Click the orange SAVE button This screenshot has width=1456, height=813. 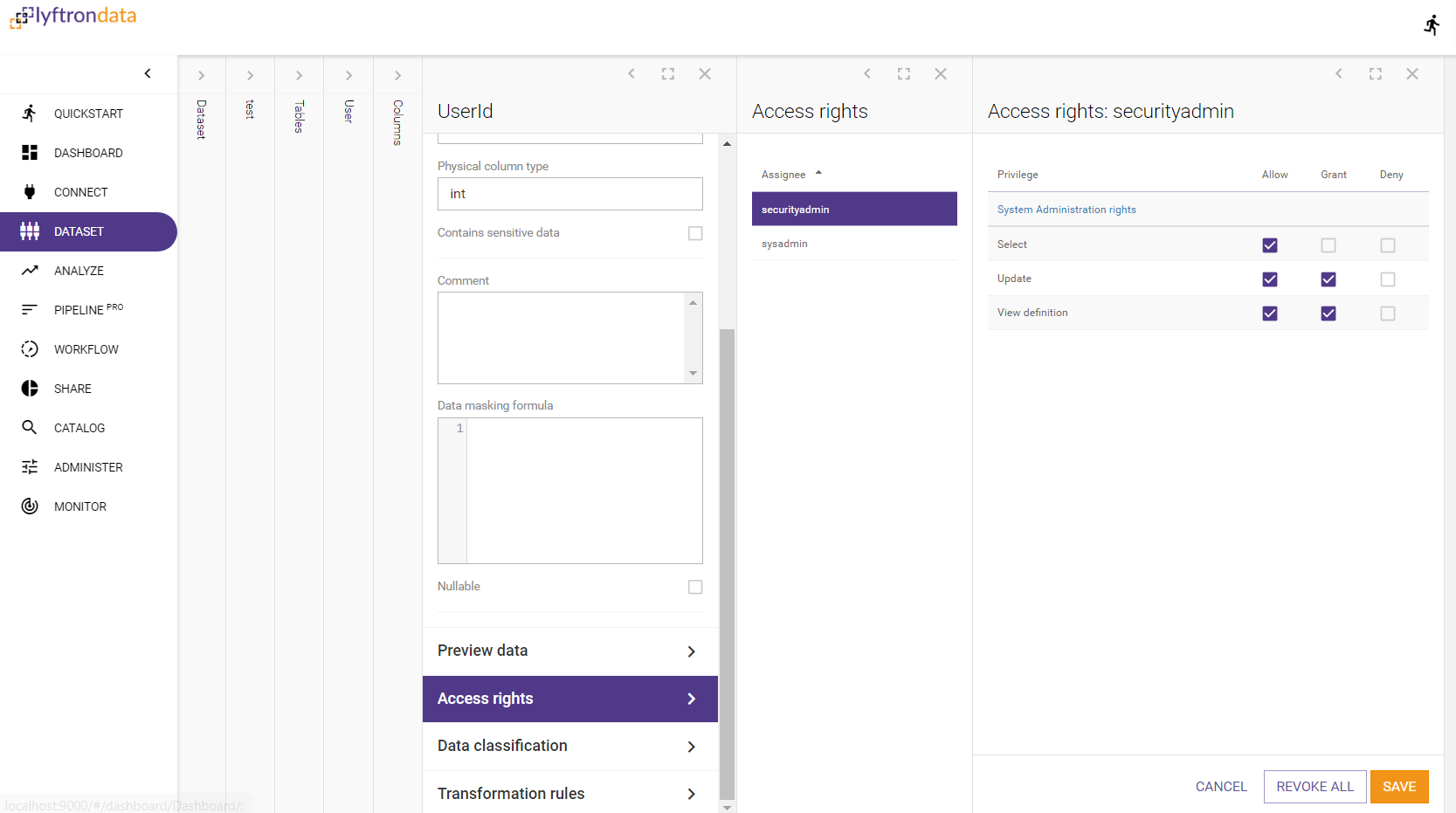1399,787
